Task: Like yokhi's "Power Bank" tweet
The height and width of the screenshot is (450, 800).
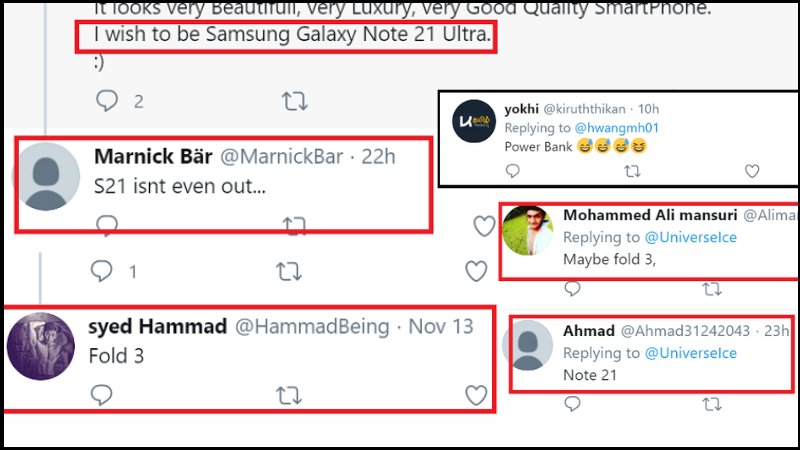Action: coord(752,172)
